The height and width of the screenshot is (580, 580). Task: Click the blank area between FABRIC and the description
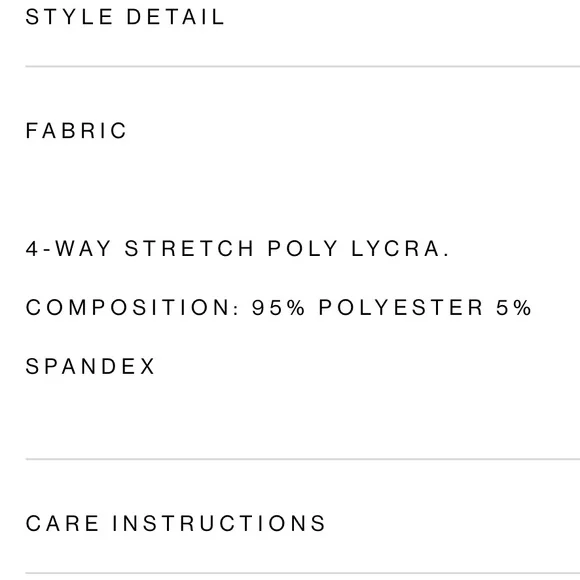[x=303, y=189]
